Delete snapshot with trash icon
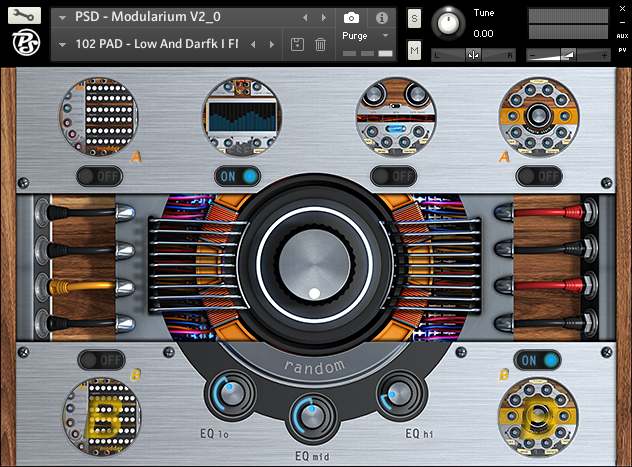The height and width of the screenshot is (467, 632). click(320, 44)
